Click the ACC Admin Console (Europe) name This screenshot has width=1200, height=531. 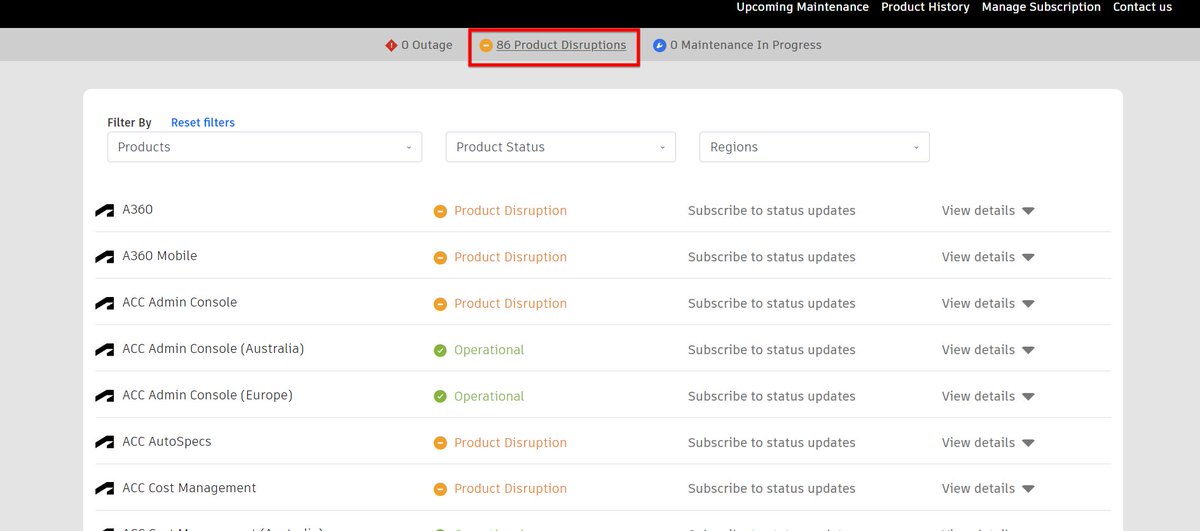(208, 395)
